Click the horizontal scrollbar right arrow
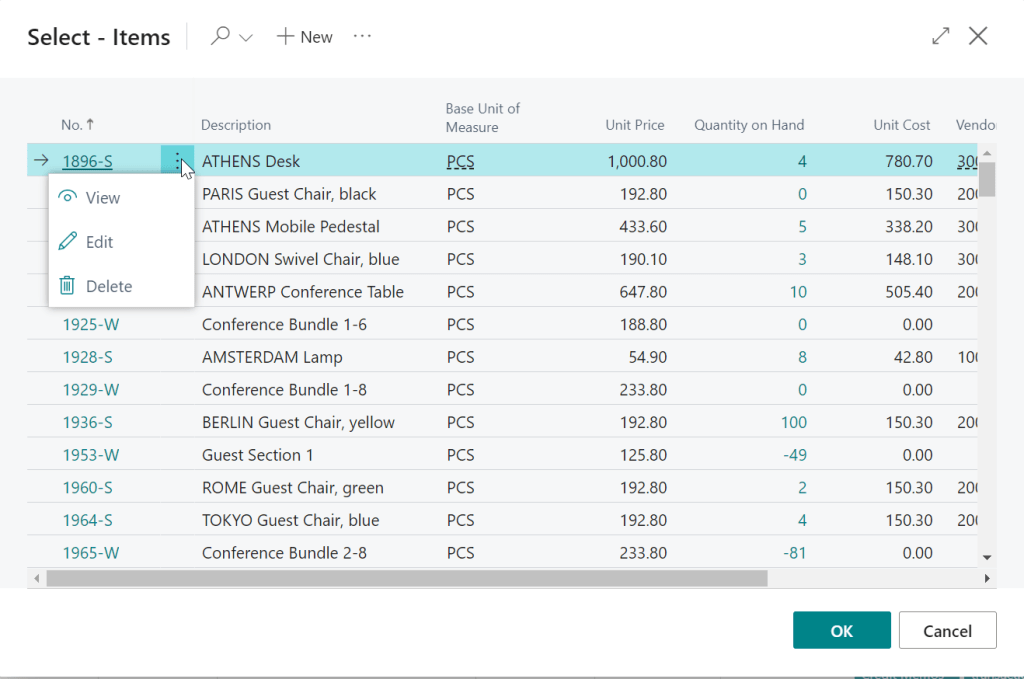Viewport: 1024px width, 679px height. point(986,578)
